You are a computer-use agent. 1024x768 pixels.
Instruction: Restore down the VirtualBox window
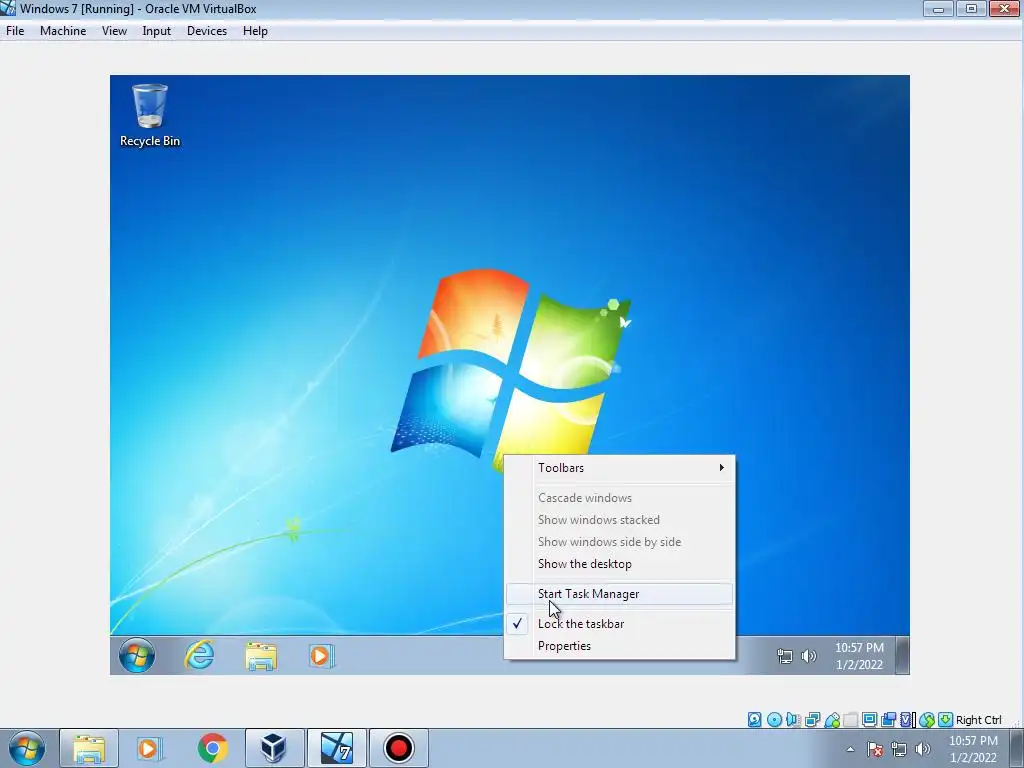(972, 8)
